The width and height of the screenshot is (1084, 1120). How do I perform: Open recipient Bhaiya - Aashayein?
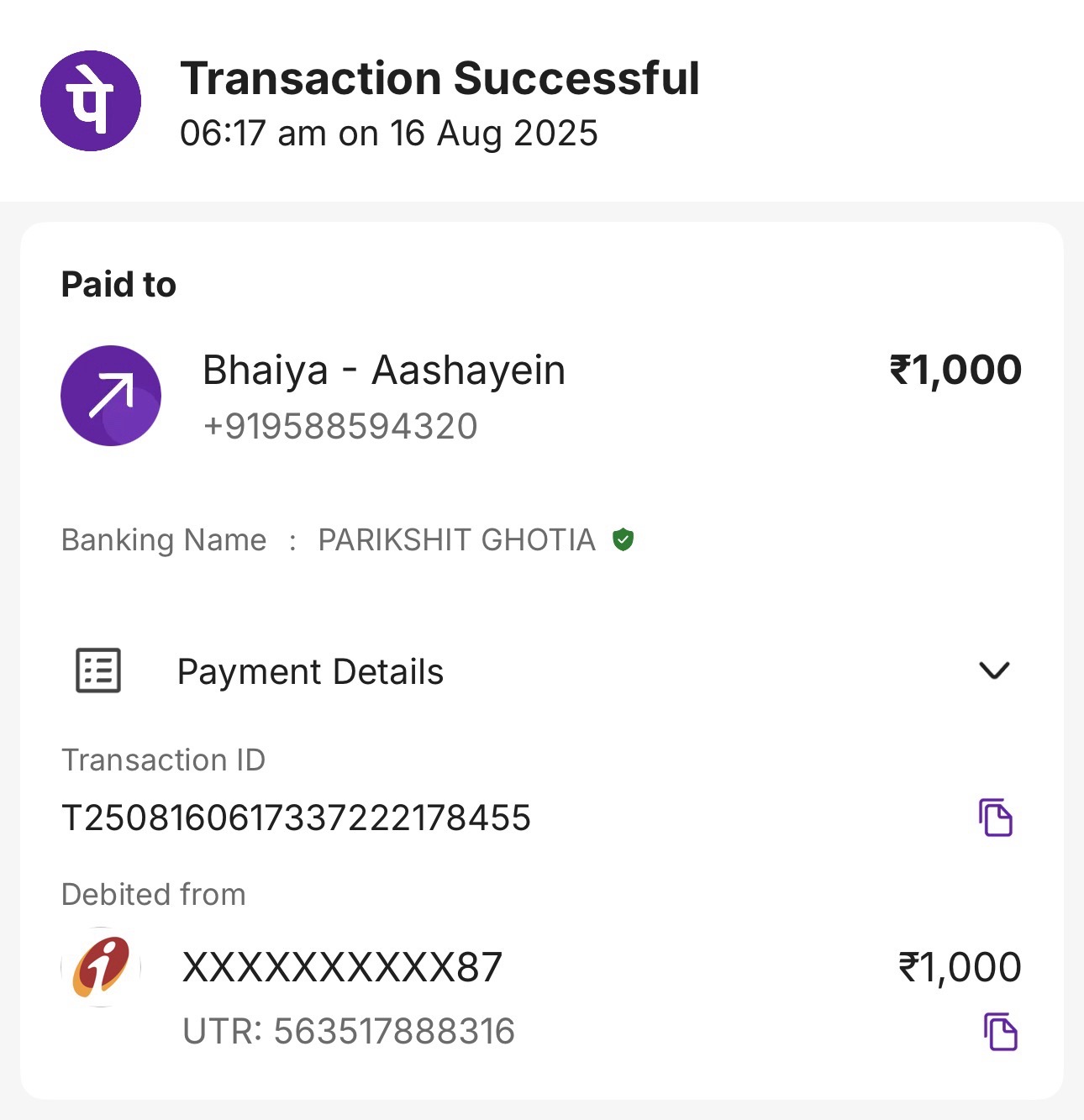[x=384, y=370]
